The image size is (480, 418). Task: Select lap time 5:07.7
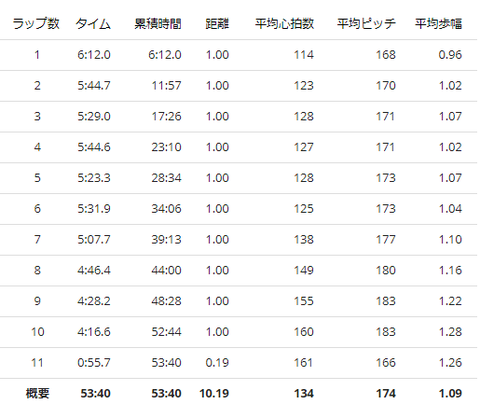click(x=94, y=239)
